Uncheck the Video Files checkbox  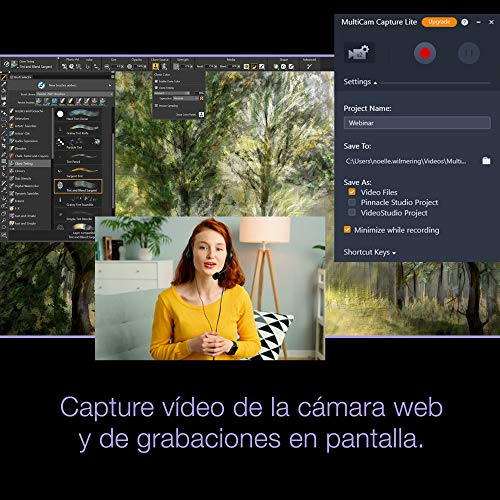[352, 192]
